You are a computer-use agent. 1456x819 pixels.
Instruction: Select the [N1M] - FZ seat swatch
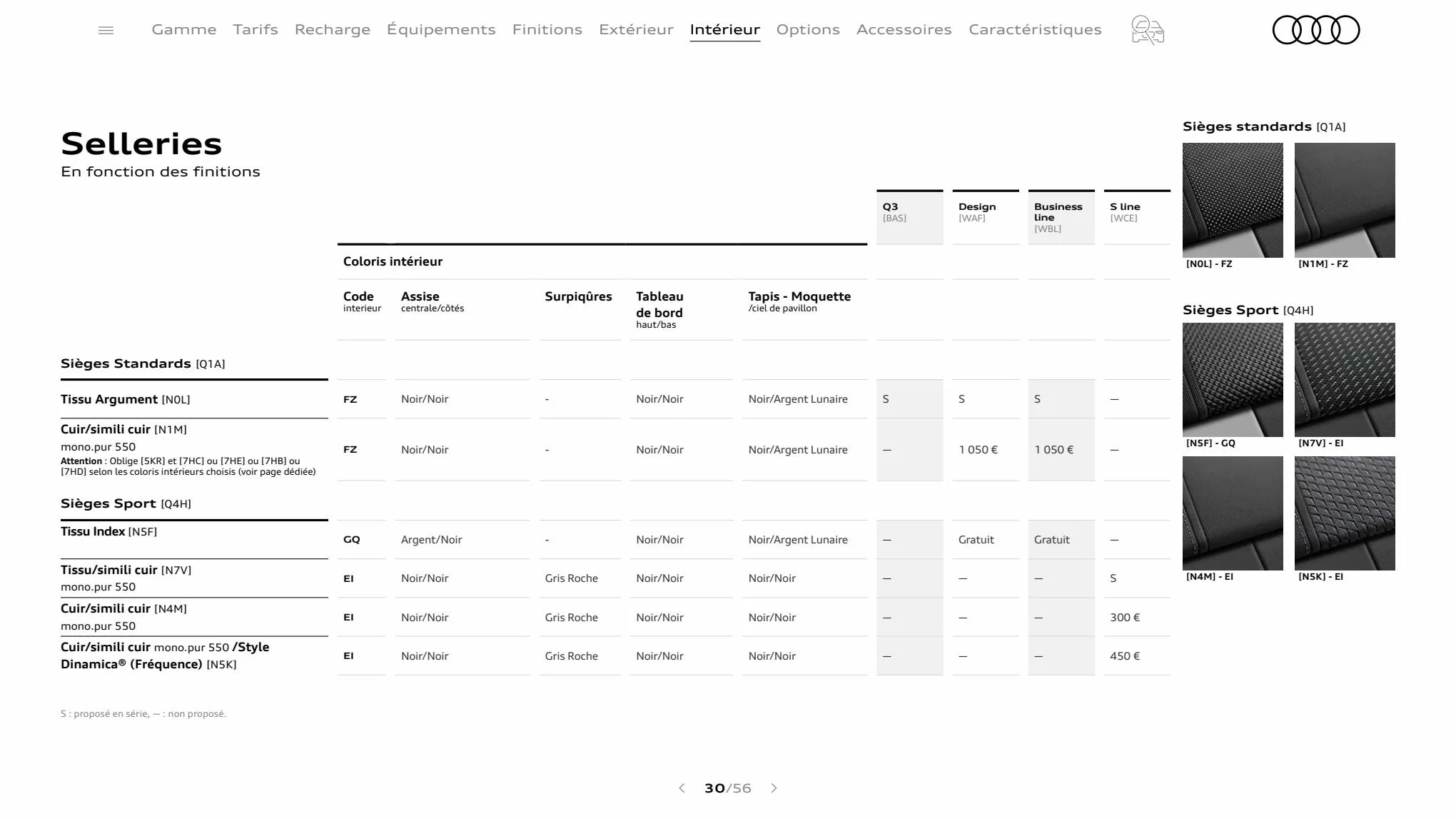point(1345,200)
